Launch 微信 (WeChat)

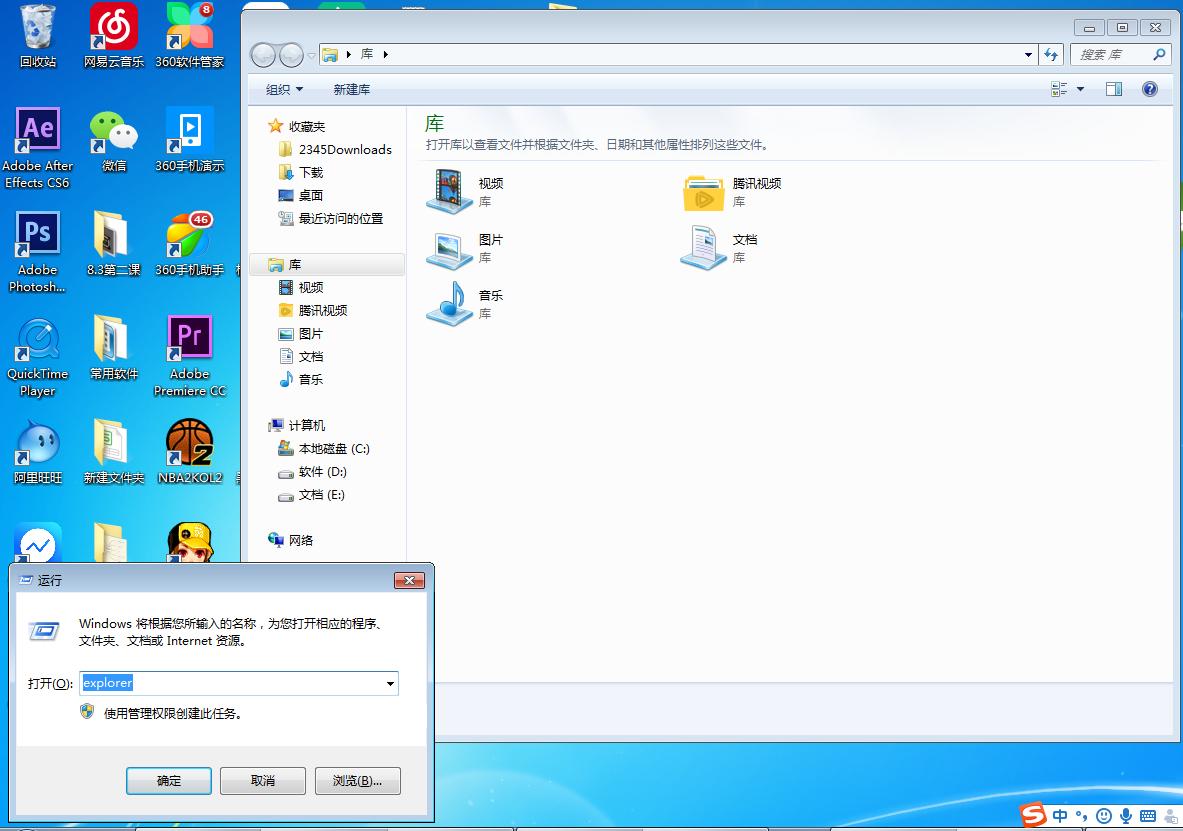pos(112,130)
